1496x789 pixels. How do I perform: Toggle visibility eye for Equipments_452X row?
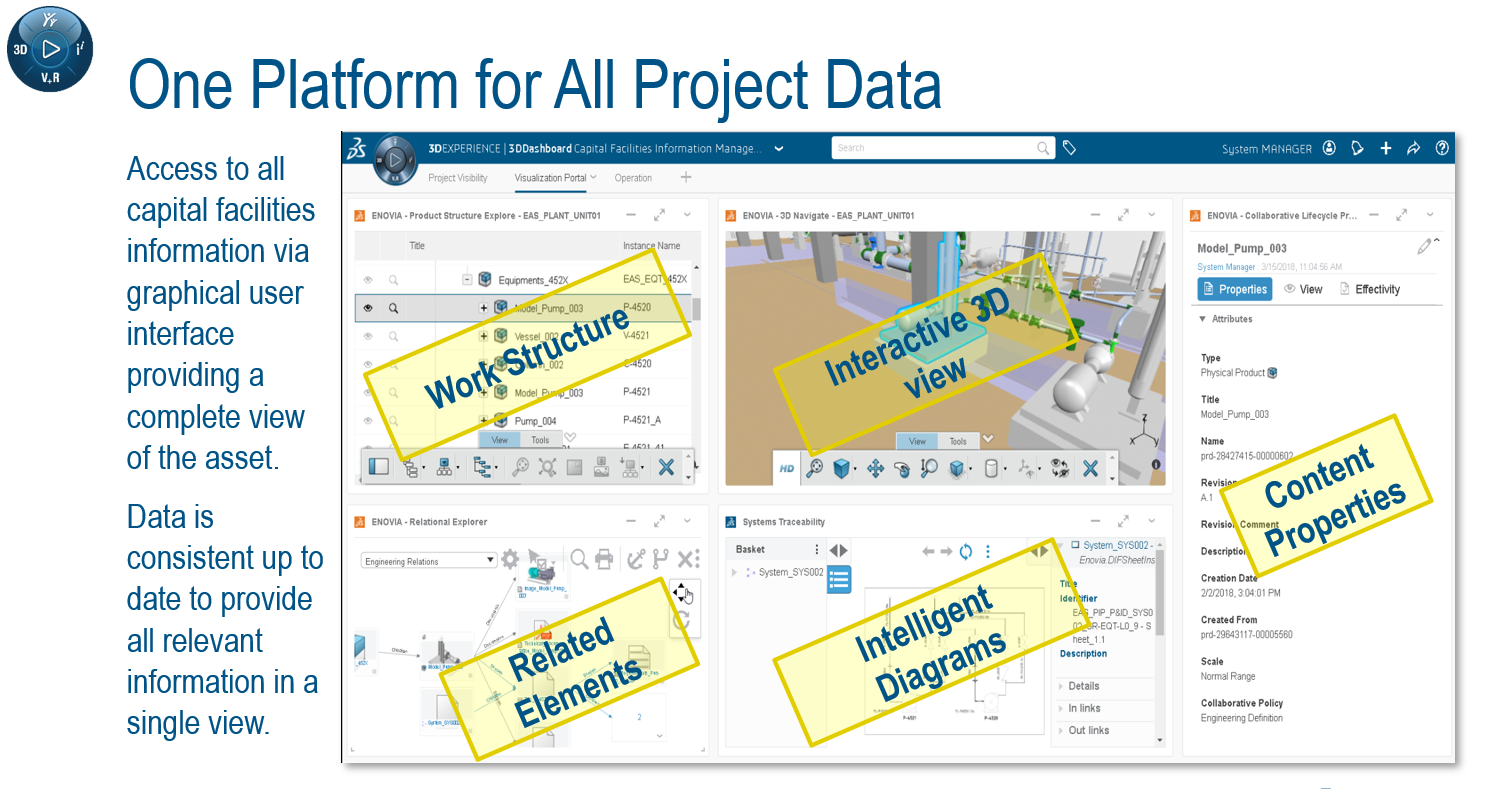point(368,280)
